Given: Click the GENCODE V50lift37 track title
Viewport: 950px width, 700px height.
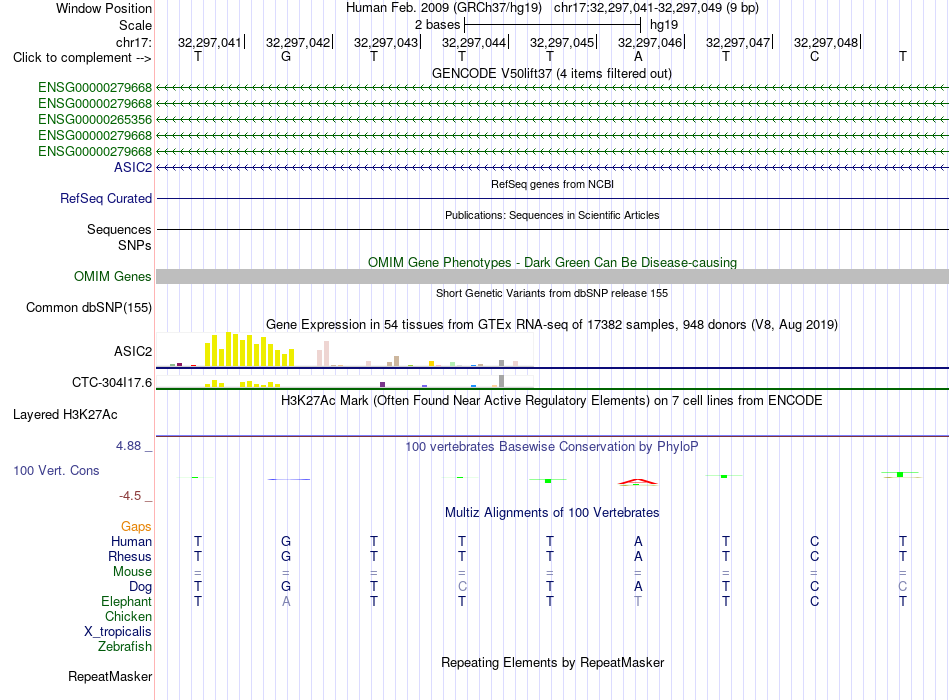Looking at the screenshot, I should [x=552, y=73].
